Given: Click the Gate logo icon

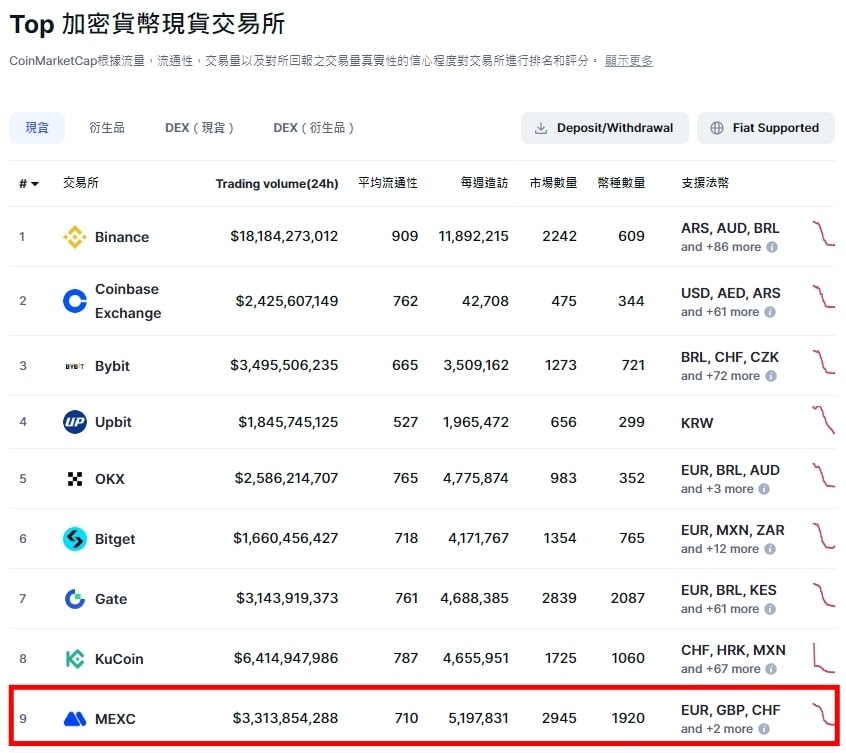Looking at the screenshot, I should coord(74,599).
